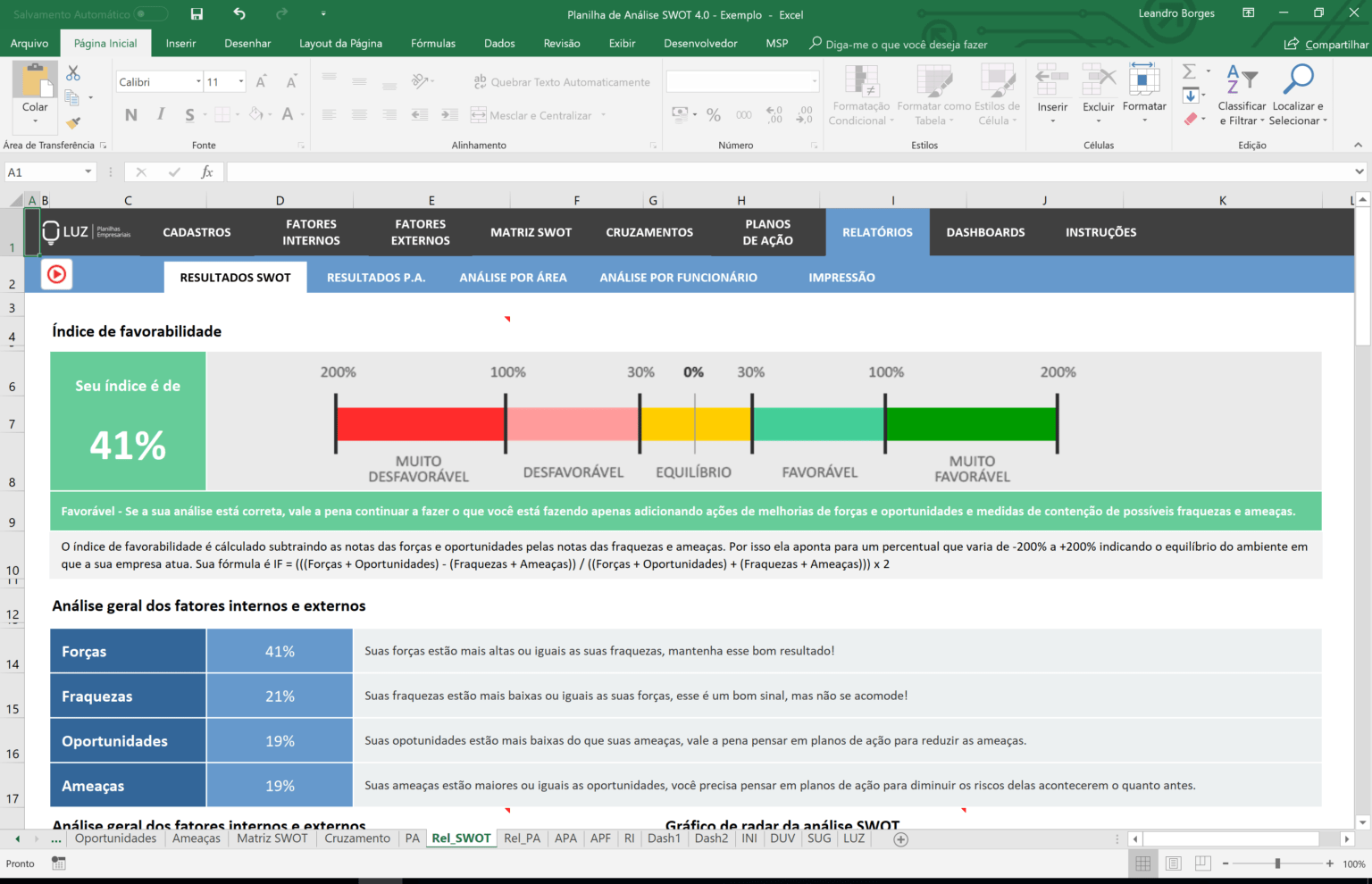Open the Estilos de Célula dropdown

pos(998,96)
